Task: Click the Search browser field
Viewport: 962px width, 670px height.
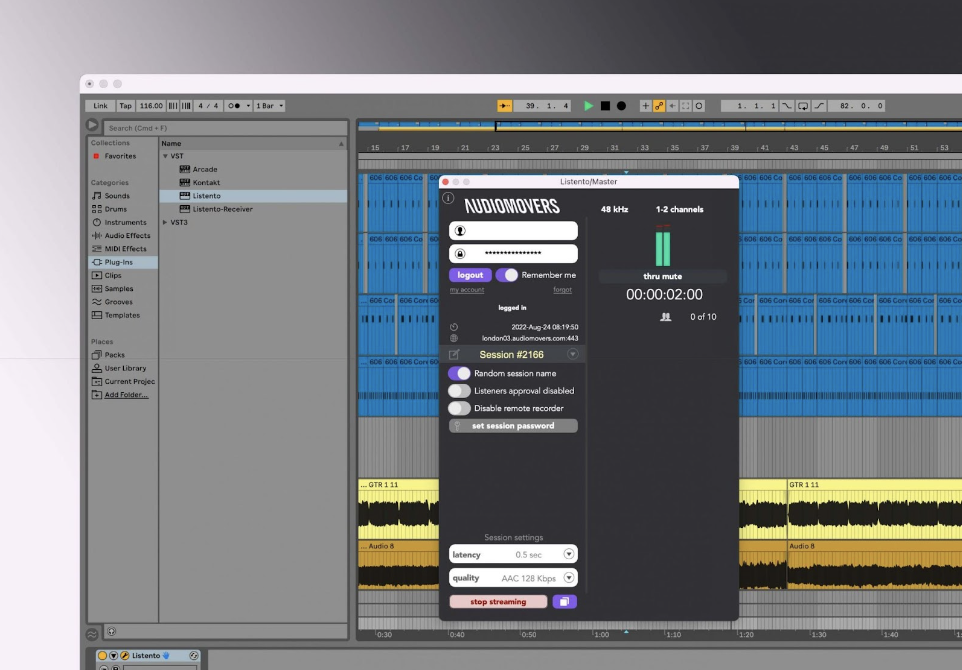Action: click(225, 128)
